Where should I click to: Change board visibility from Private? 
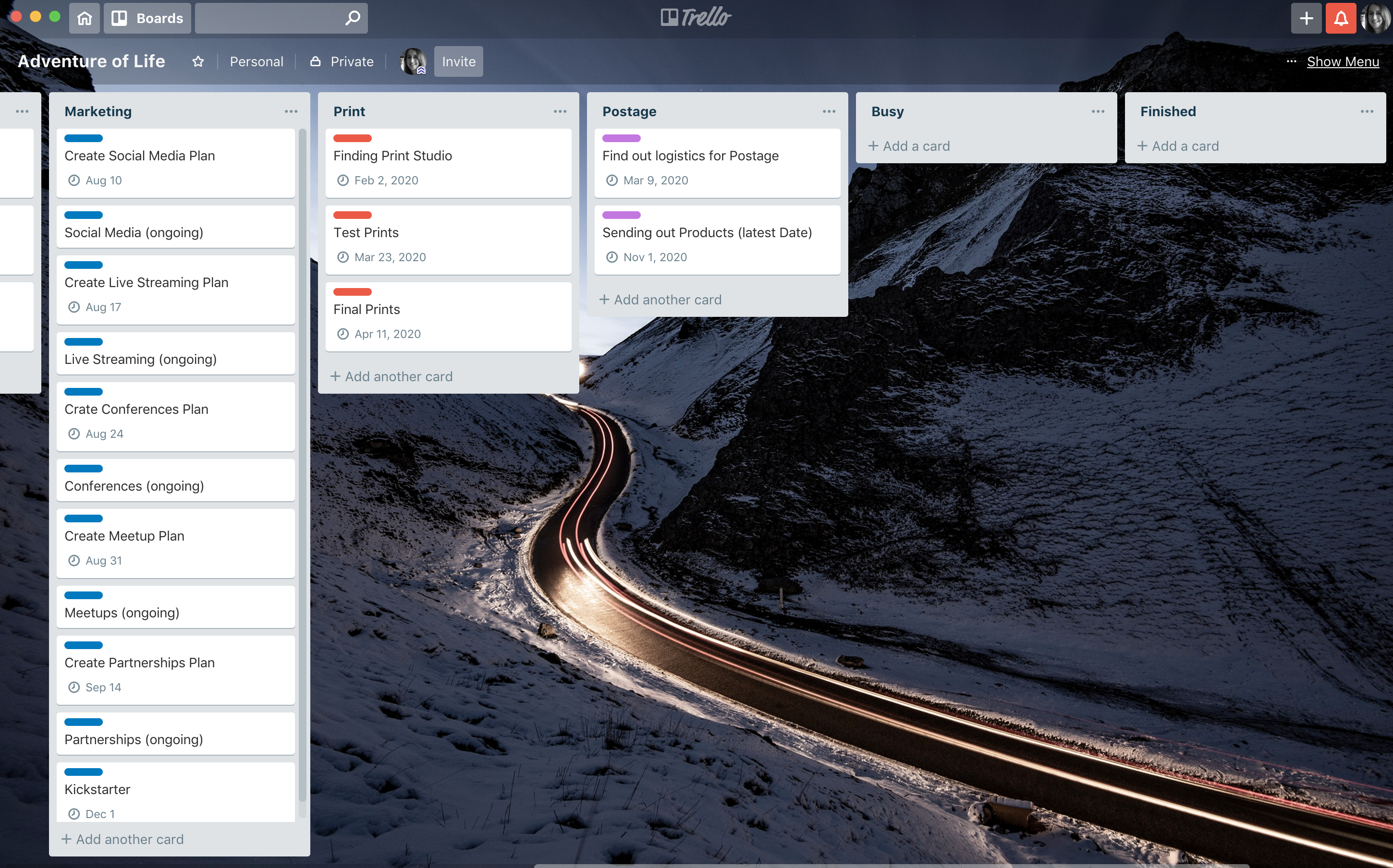[342, 61]
